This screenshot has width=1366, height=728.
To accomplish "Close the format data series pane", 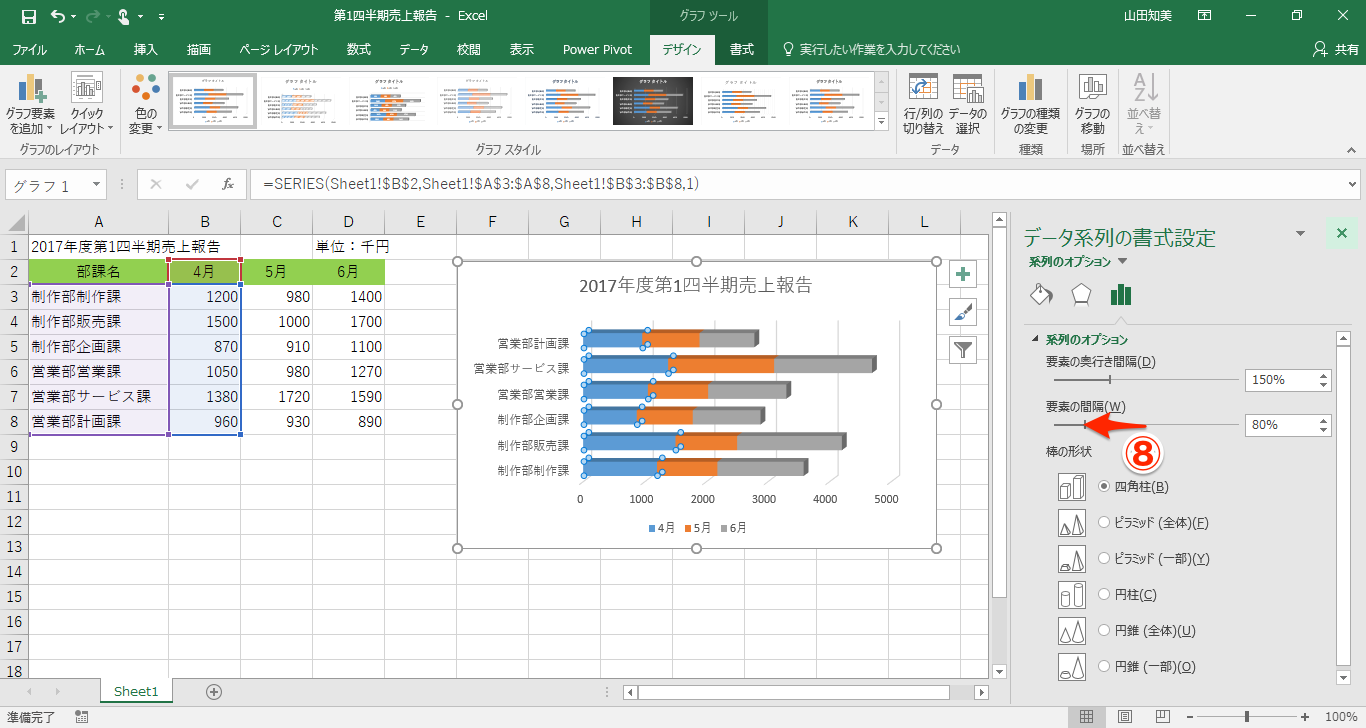I will click(x=1341, y=234).
